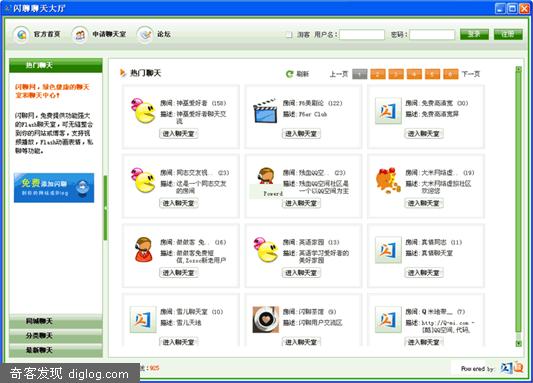Click the 论坛 text label

tap(164, 34)
